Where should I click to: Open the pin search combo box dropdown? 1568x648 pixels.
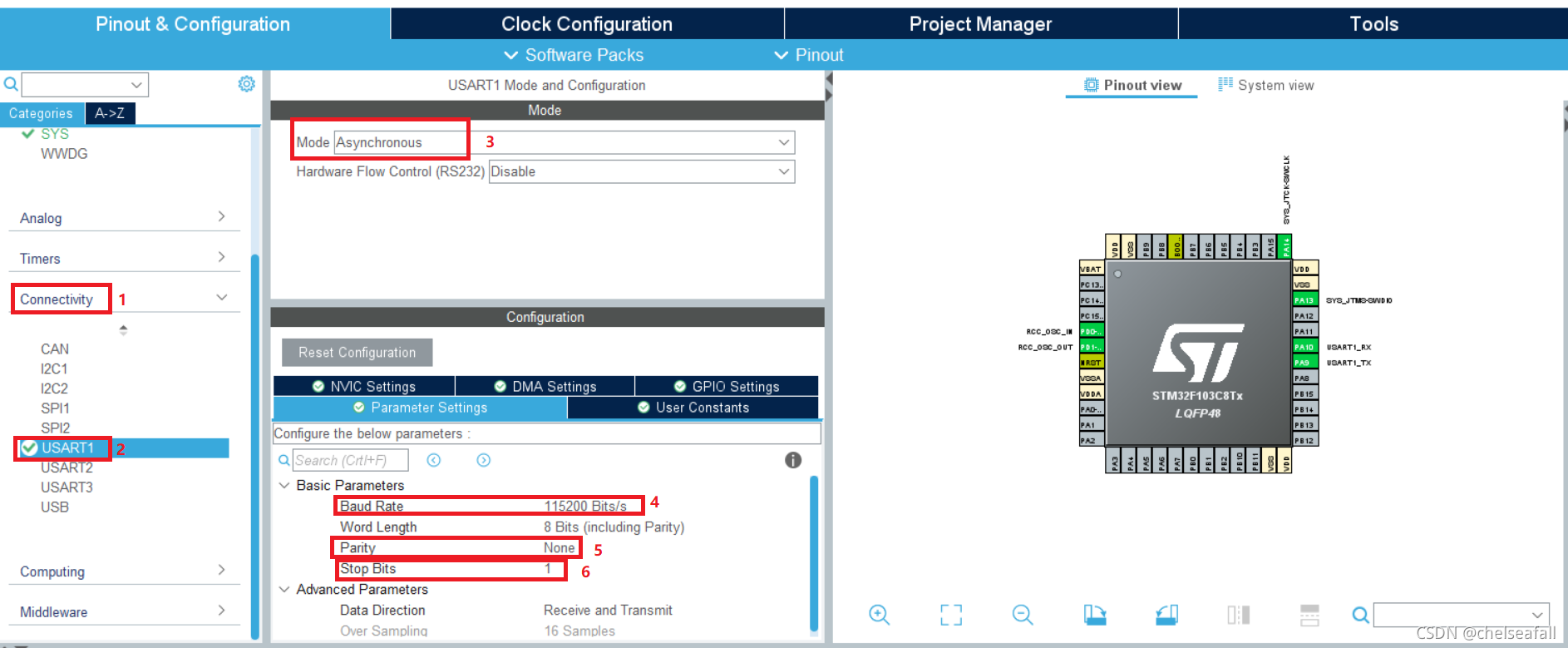tap(1537, 615)
